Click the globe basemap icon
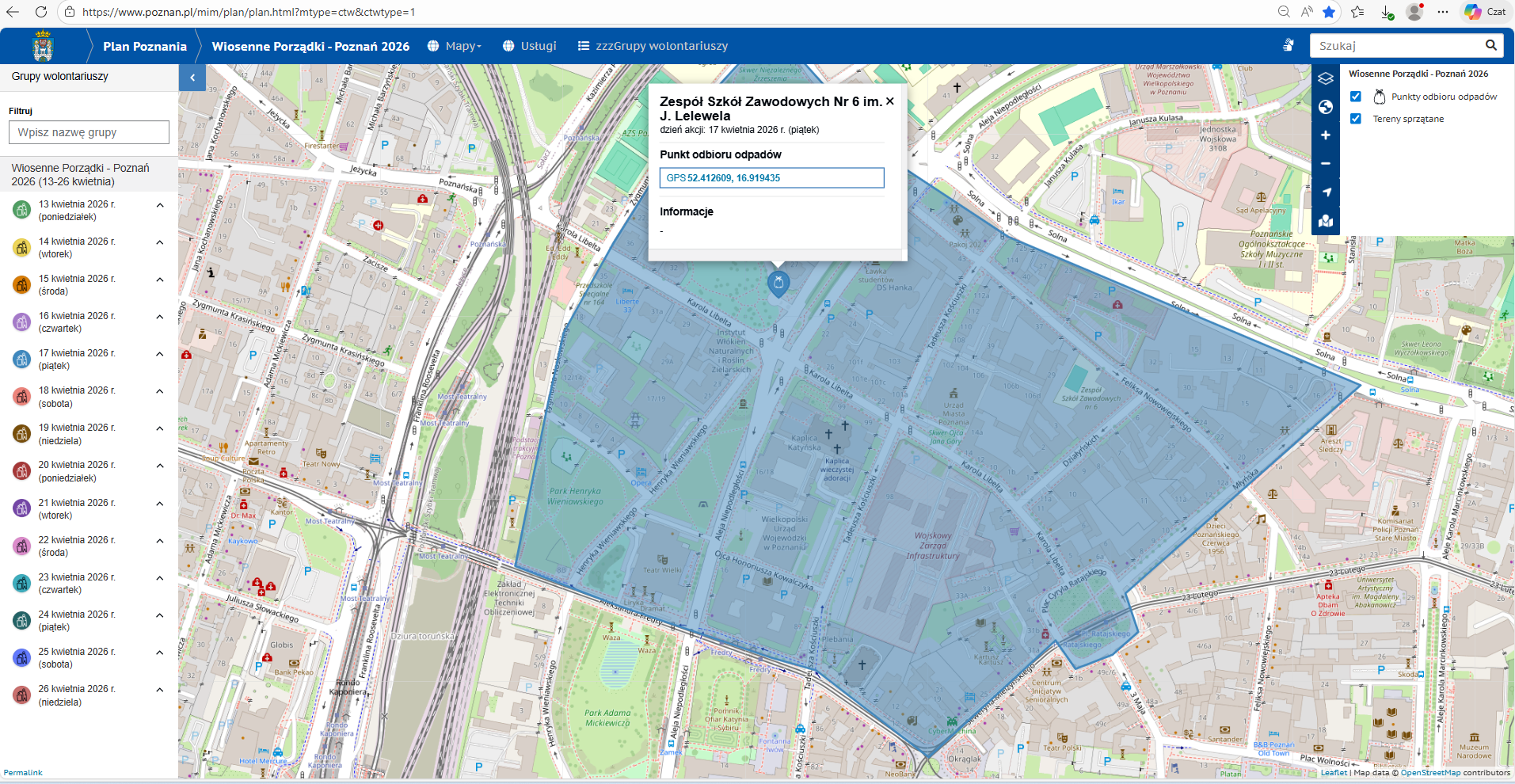The width and height of the screenshot is (1515, 784). [x=1326, y=107]
